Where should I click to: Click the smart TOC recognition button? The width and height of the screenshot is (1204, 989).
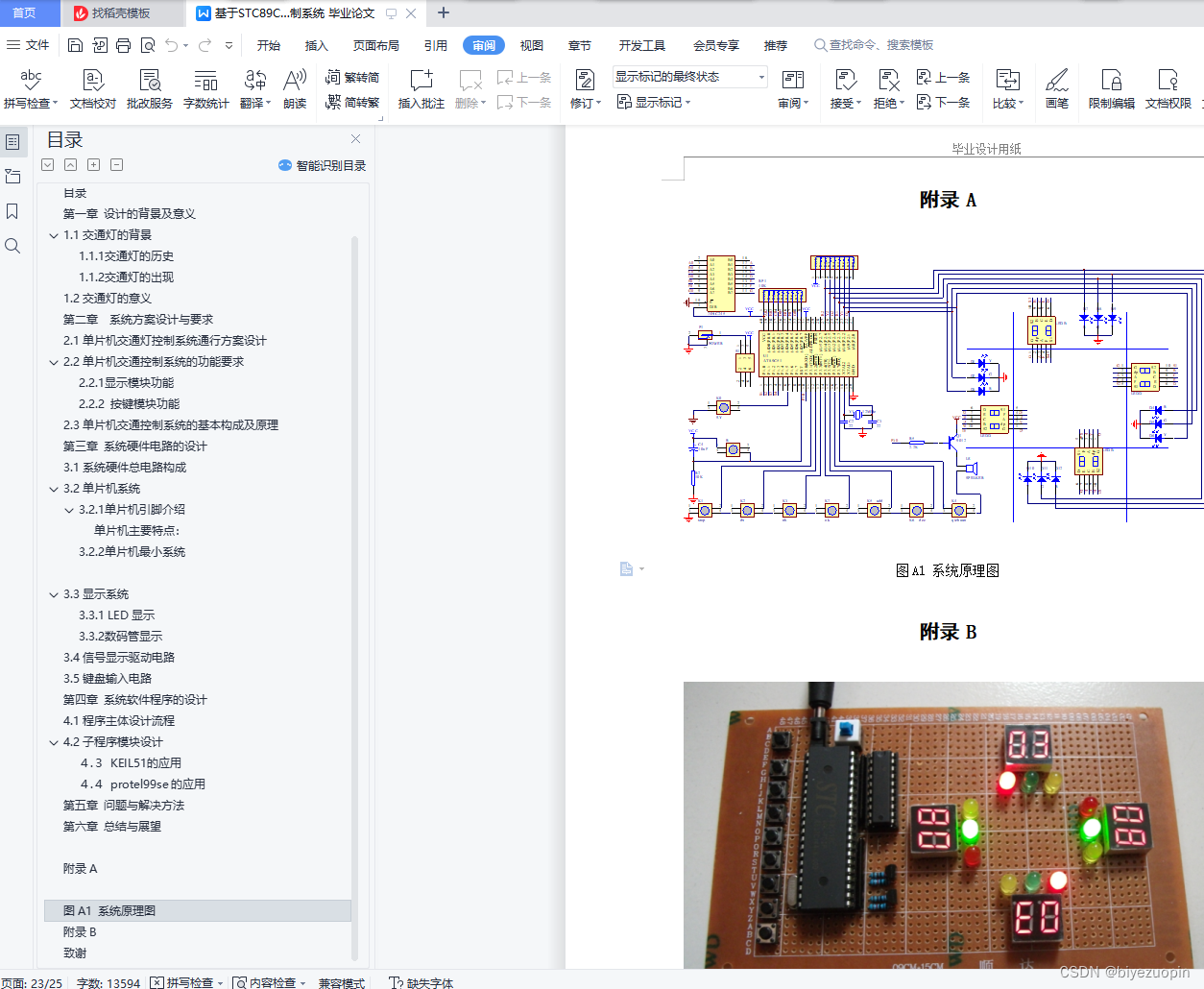click(322, 165)
